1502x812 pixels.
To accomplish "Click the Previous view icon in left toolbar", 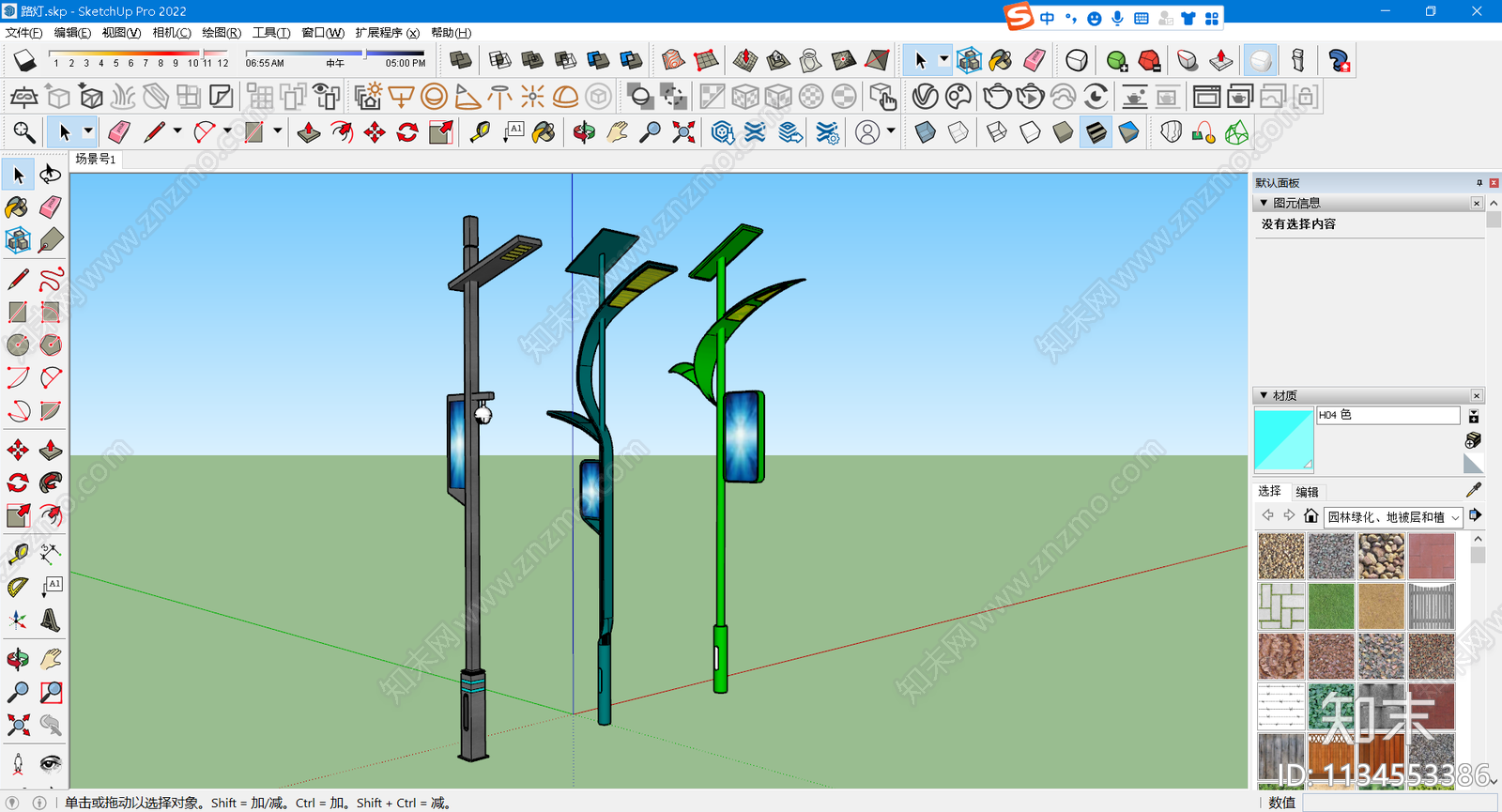I will pyautogui.click(x=51, y=725).
